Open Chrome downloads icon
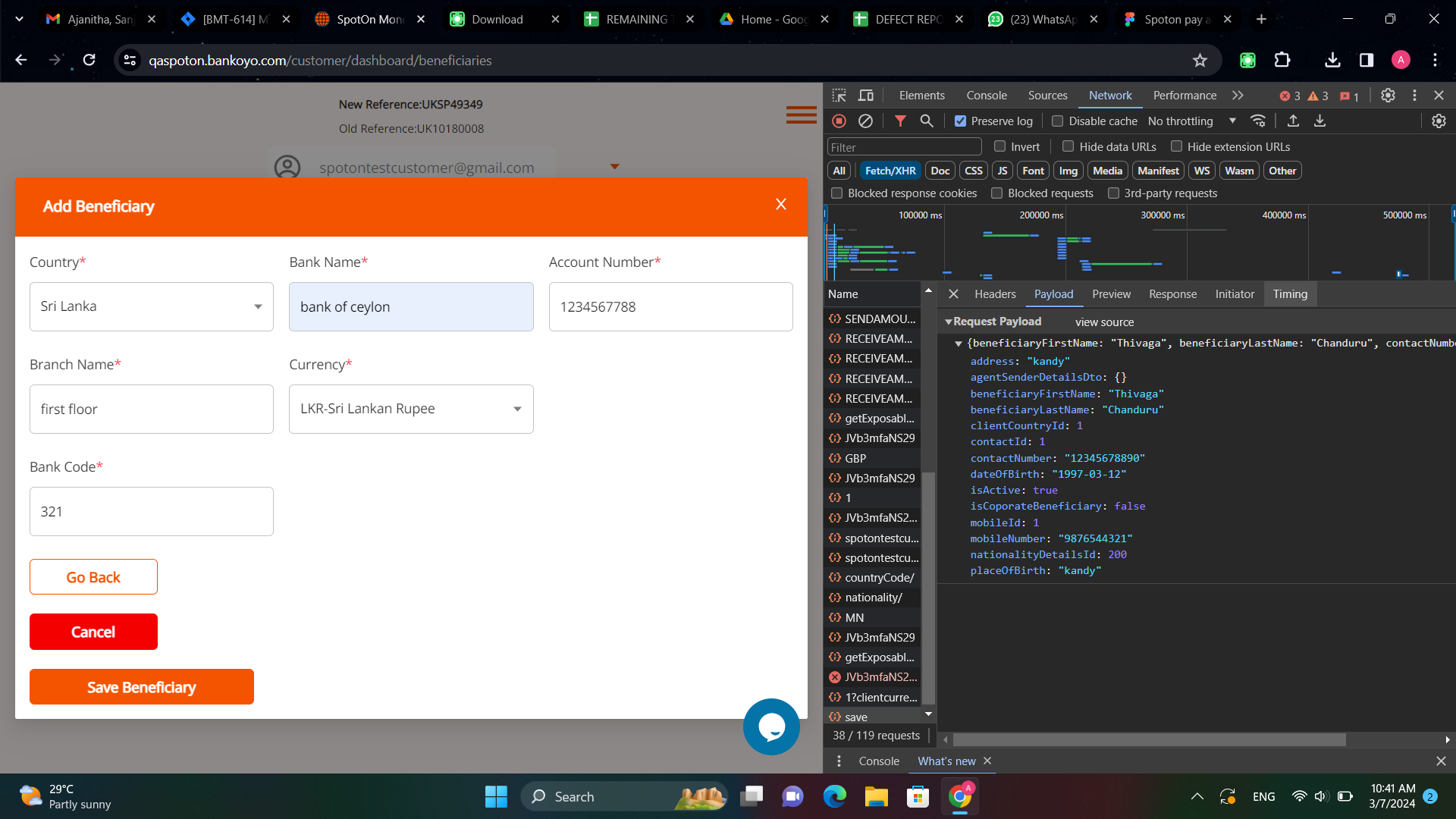 point(1332,61)
